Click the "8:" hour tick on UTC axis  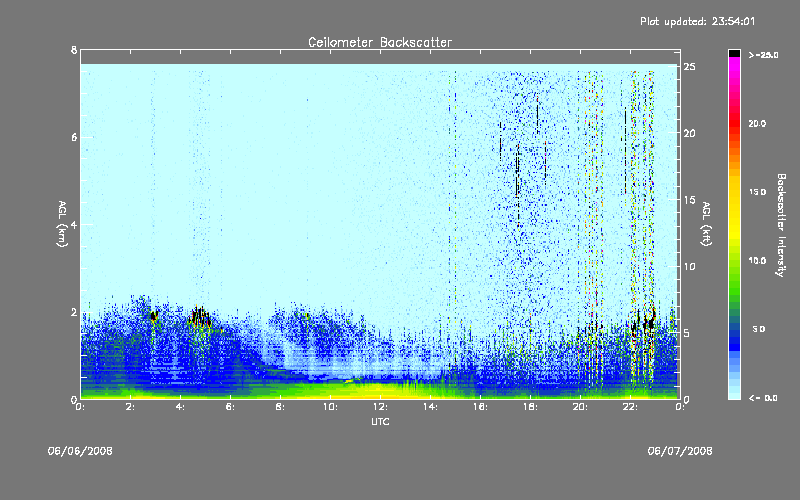coord(280,407)
